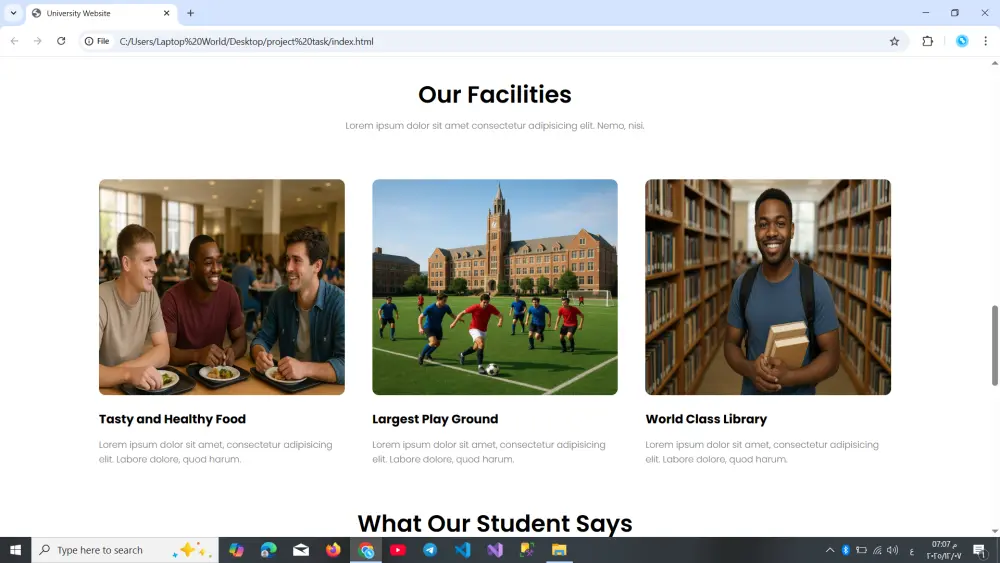1000x563 pixels.
Task: Switch to Chrome in the taskbar
Action: click(x=365, y=550)
